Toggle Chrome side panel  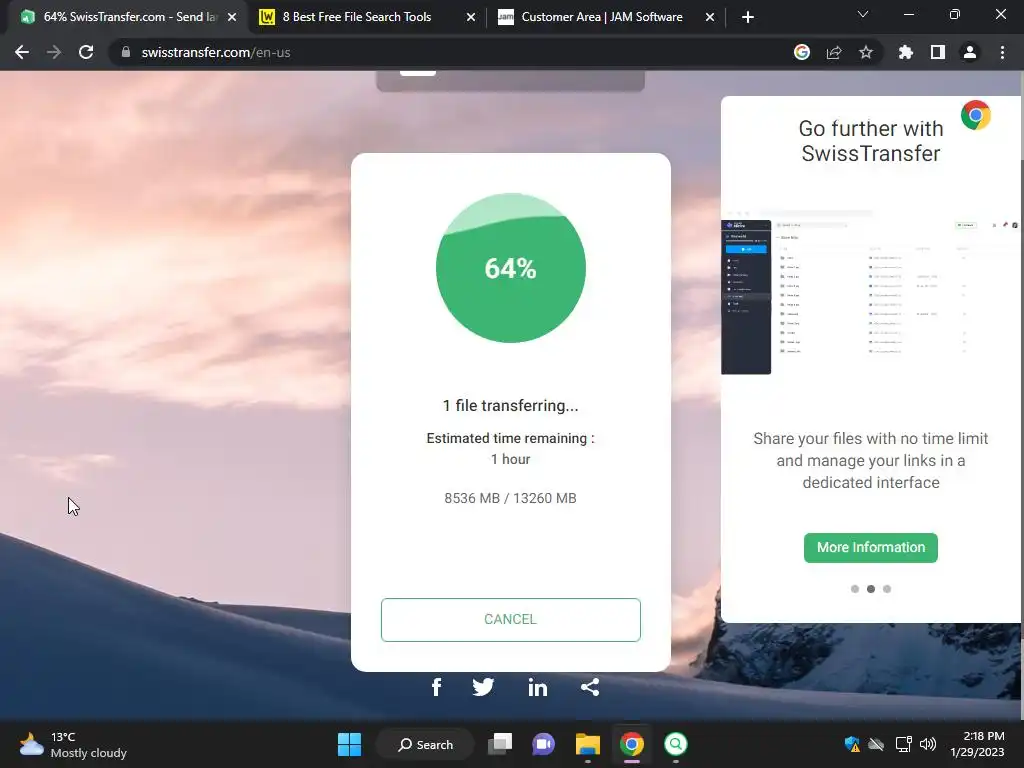pos(938,52)
